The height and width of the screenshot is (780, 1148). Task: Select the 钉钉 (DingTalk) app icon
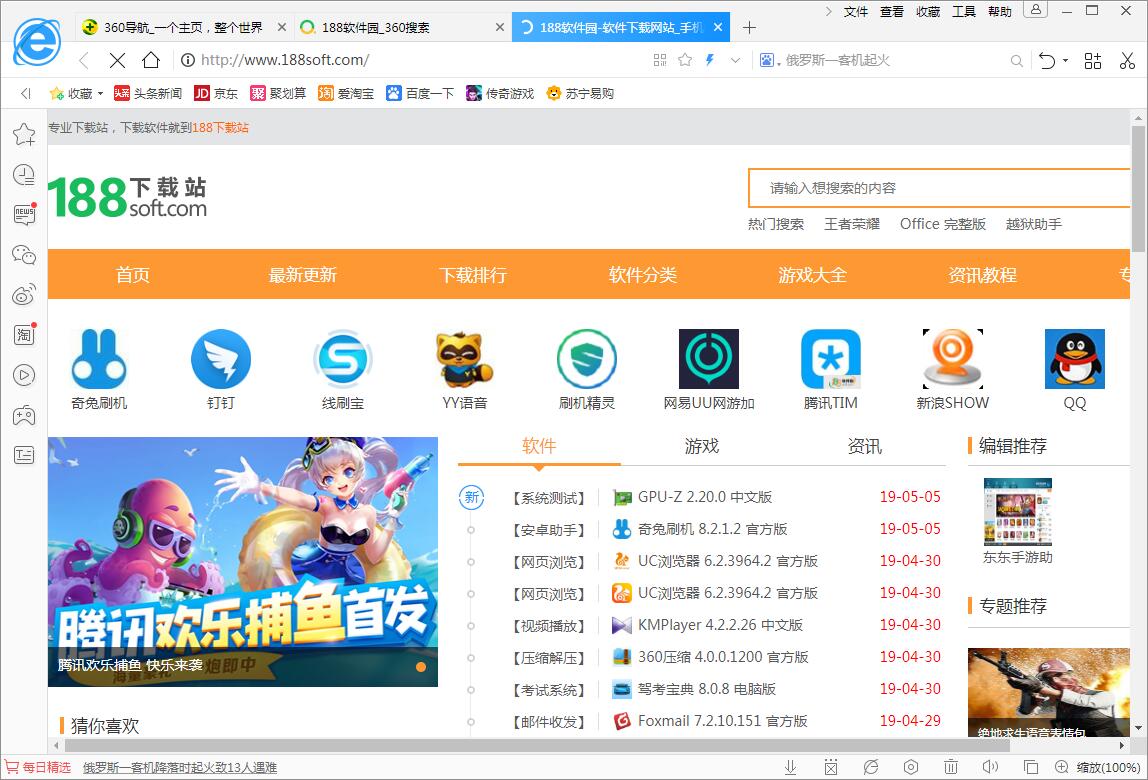tap(221, 358)
